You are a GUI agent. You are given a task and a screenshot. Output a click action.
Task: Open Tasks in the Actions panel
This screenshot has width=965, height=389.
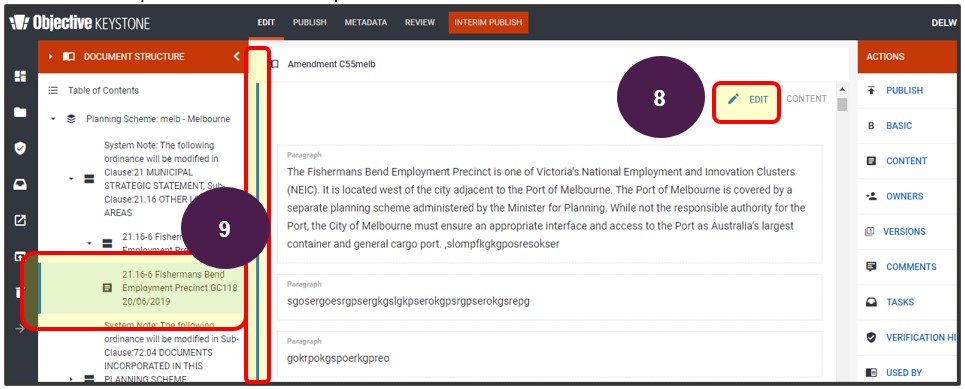point(900,302)
